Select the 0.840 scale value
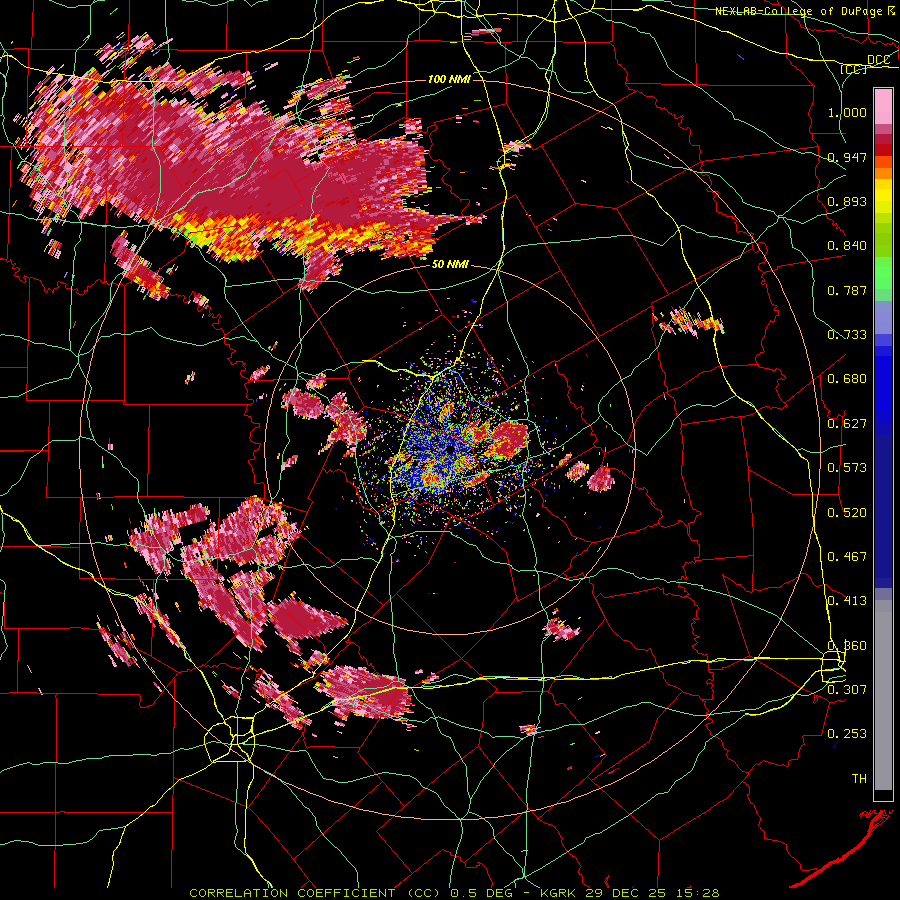Viewport: 900px width, 900px height. [x=847, y=246]
